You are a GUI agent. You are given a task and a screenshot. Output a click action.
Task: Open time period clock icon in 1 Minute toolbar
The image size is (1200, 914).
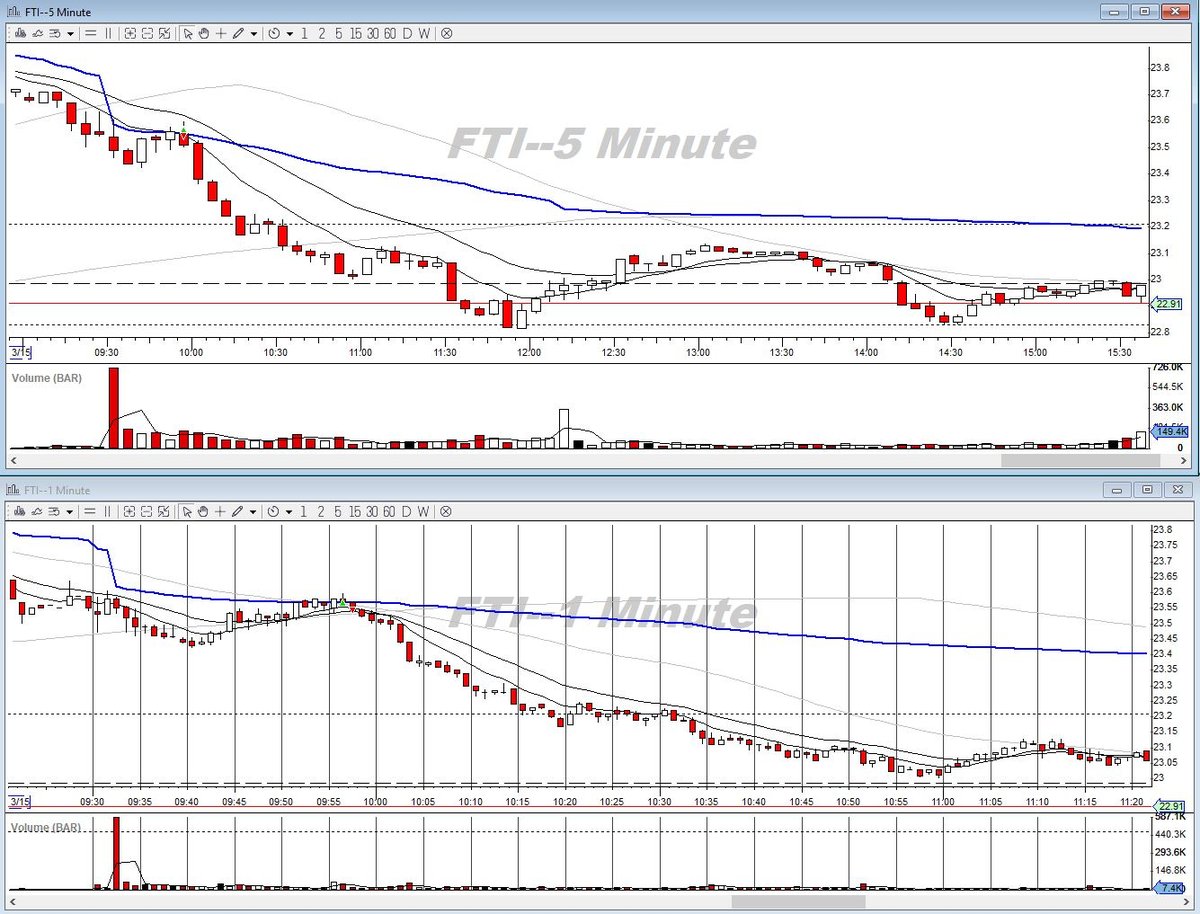coord(274,511)
